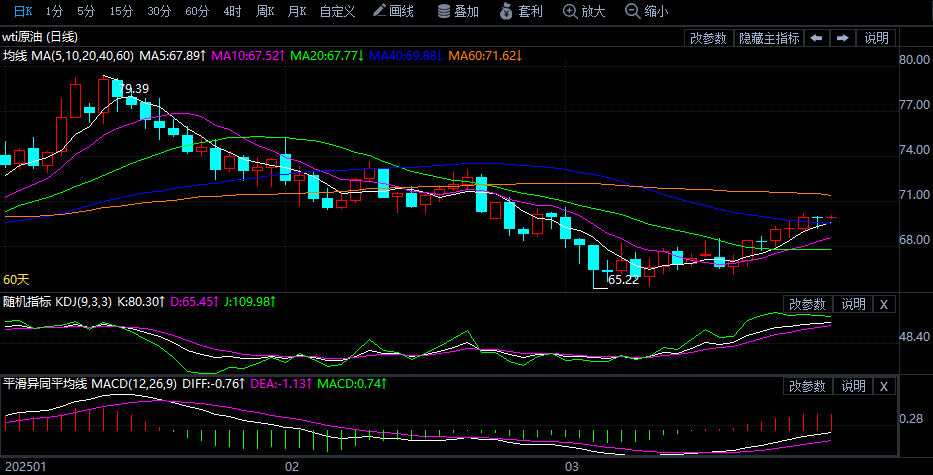Open the 套利 arbitrage tool
This screenshot has width=933, height=475.
[x=520, y=11]
